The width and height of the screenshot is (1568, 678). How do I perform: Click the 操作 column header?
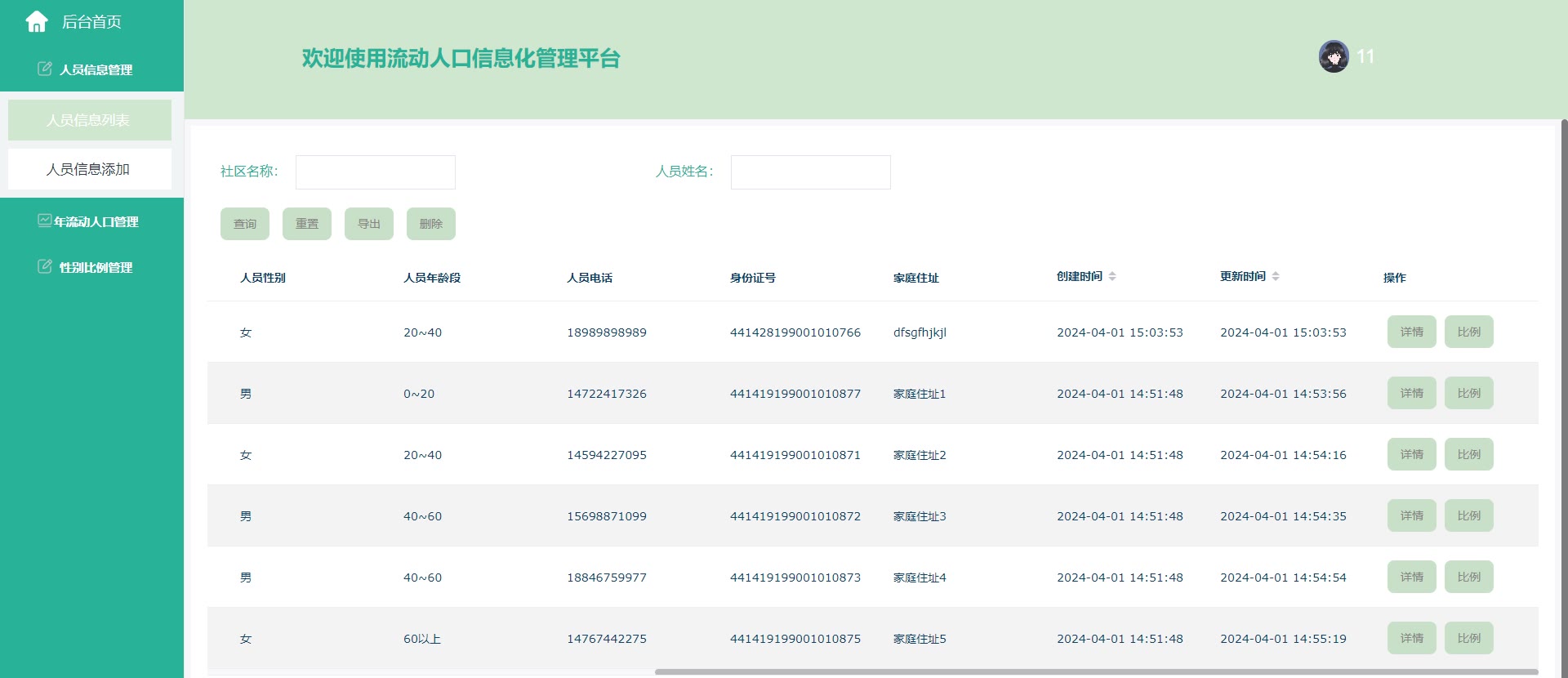tap(1395, 278)
